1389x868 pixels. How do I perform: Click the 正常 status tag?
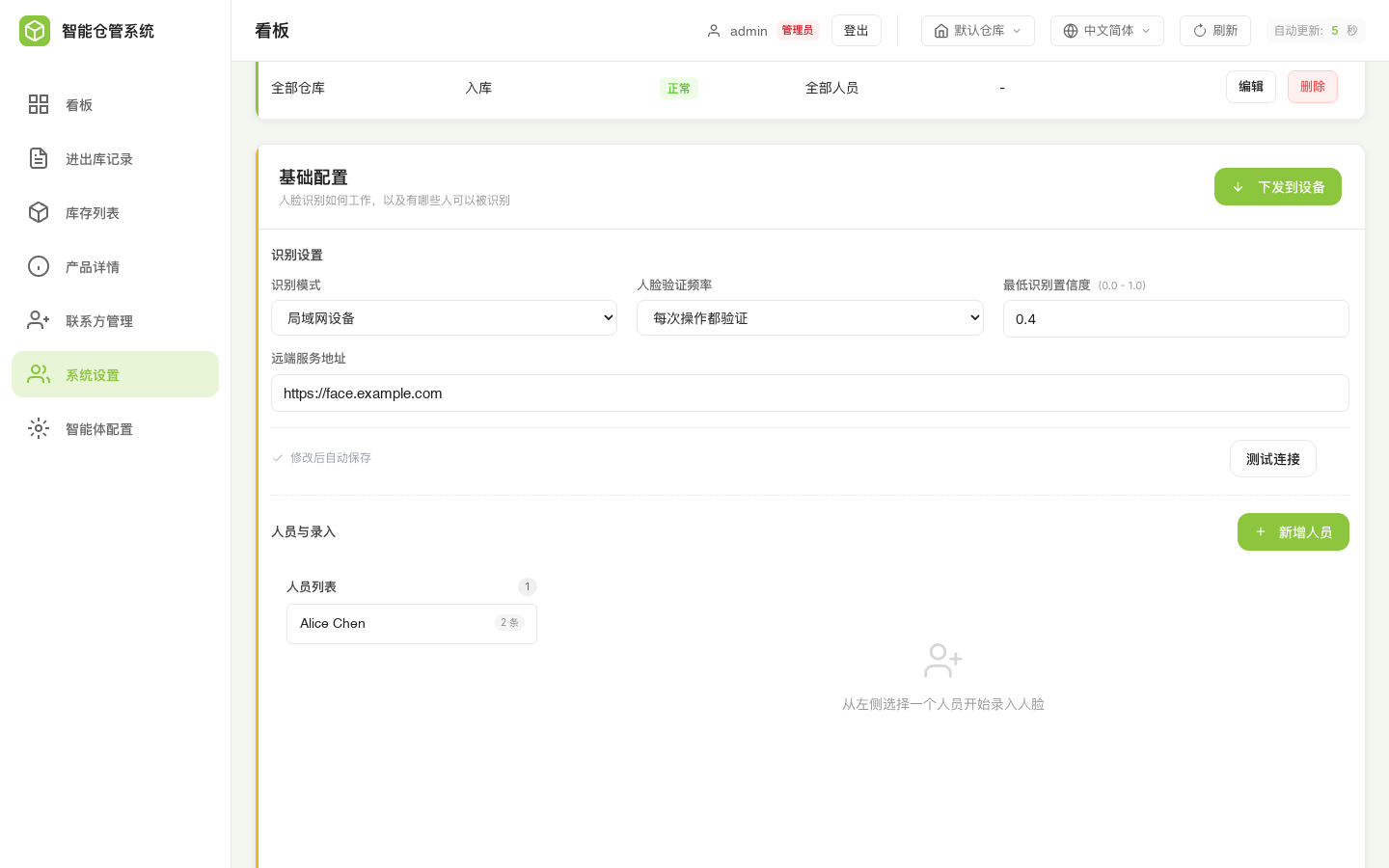[x=679, y=89]
